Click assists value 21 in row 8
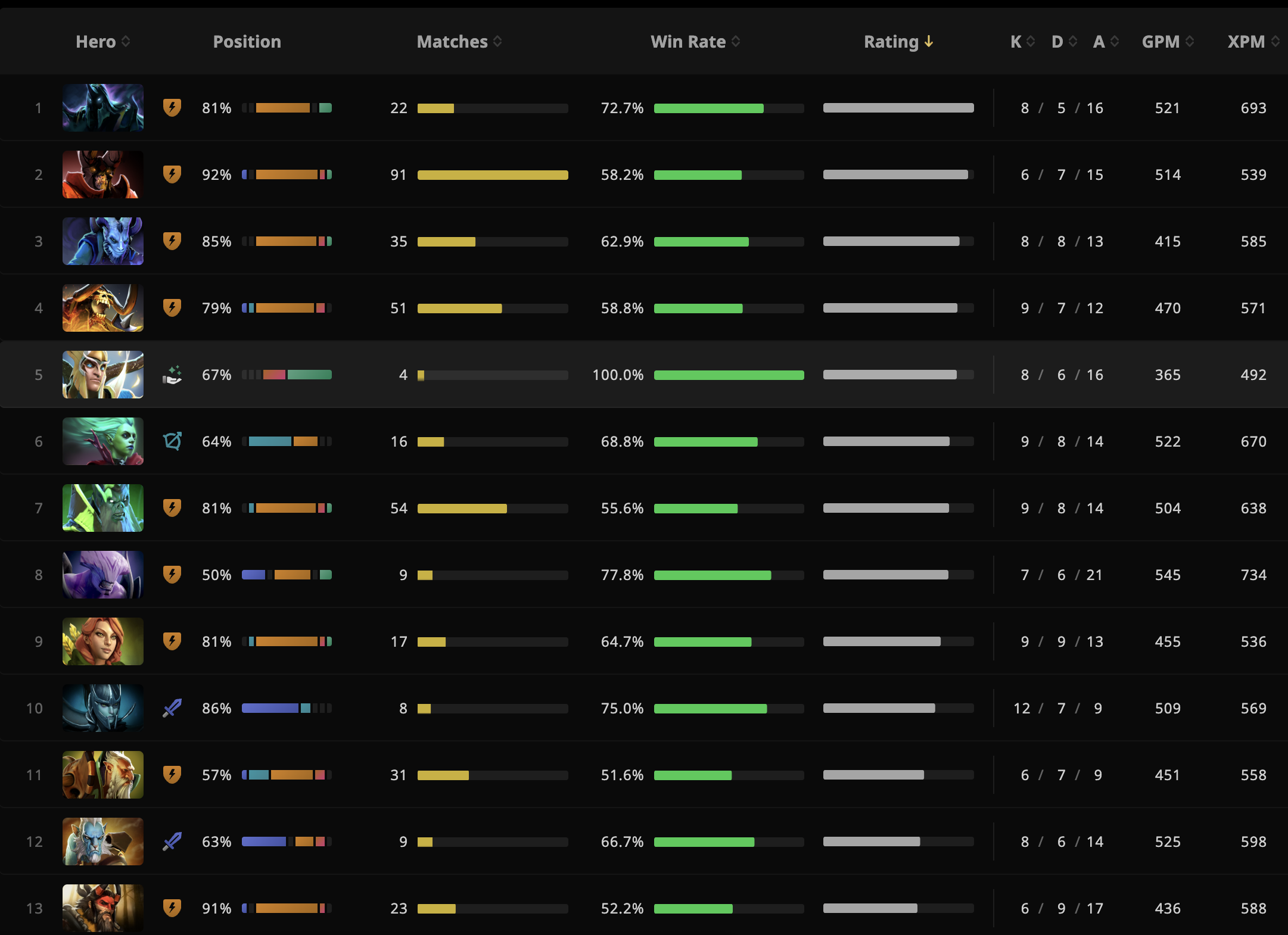 (1094, 575)
